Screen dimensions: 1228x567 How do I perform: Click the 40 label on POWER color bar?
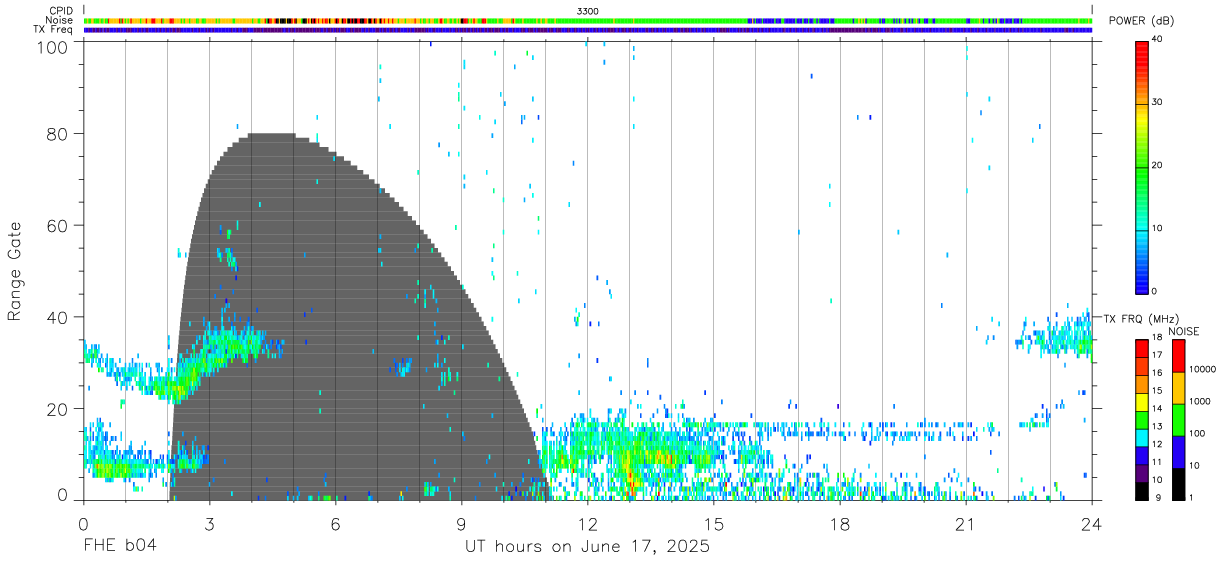[x=1158, y=39]
